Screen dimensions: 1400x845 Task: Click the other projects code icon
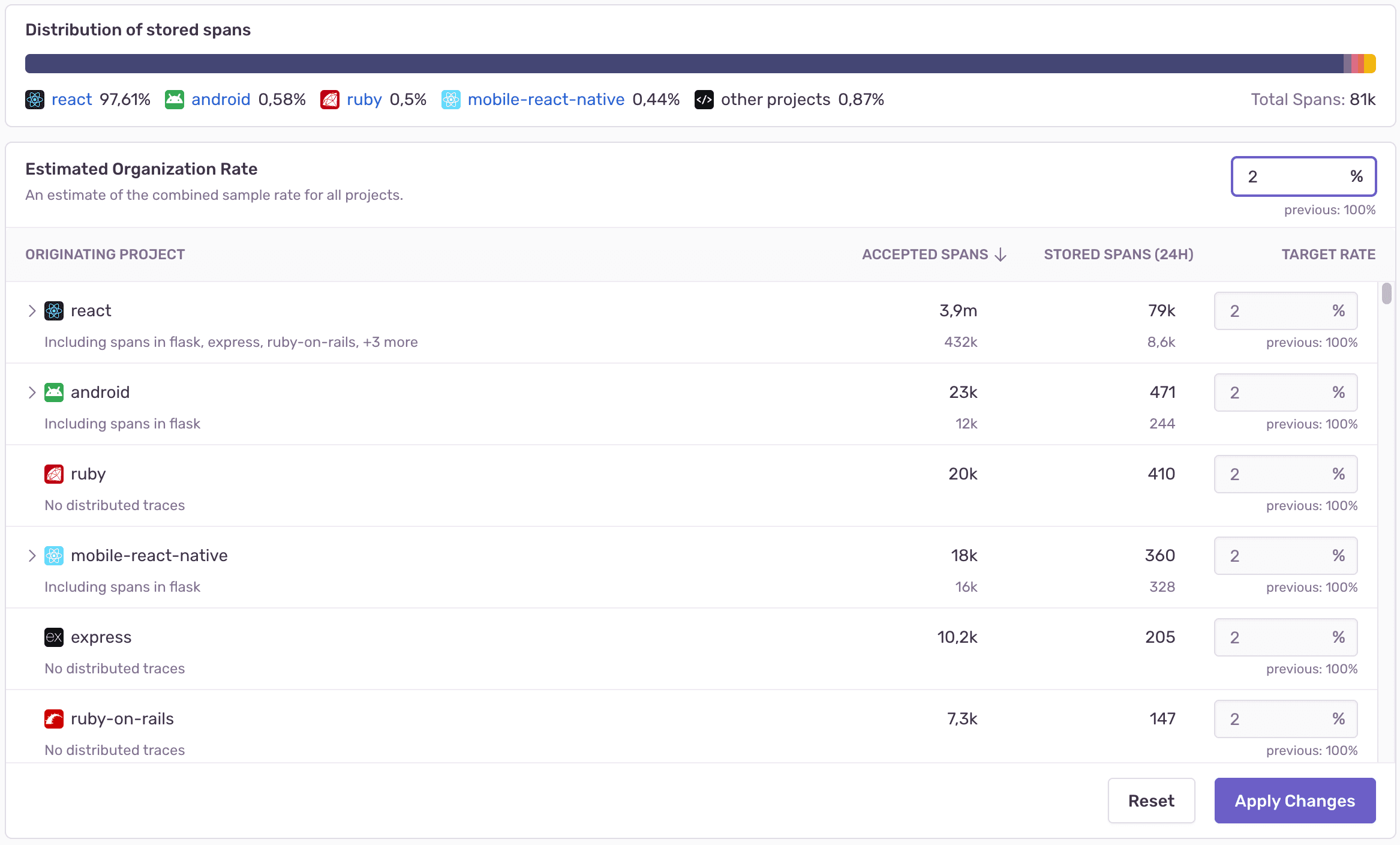(704, 100)
